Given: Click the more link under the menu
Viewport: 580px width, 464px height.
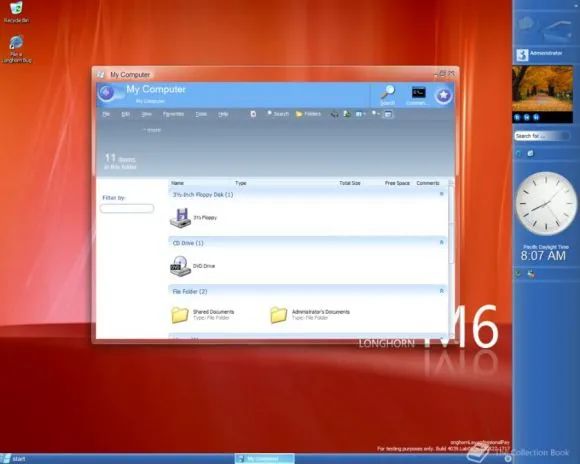Looking at the screenshot, I should (x=152, y=130).
